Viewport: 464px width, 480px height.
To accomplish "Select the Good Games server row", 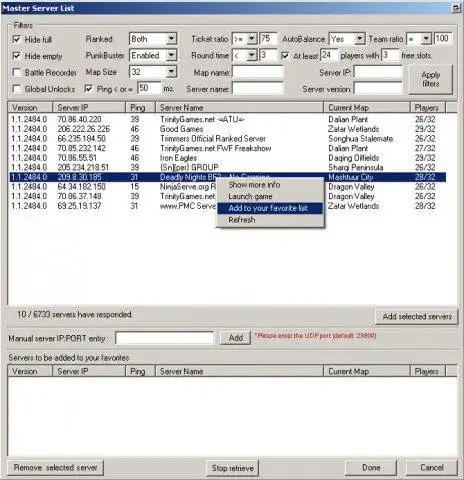I will click(x=227, y=129).
